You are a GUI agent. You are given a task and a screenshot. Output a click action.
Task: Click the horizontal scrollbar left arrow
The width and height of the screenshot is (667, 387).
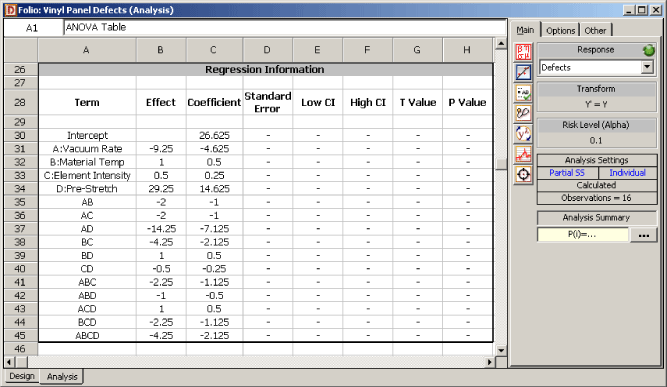point(9,362)
